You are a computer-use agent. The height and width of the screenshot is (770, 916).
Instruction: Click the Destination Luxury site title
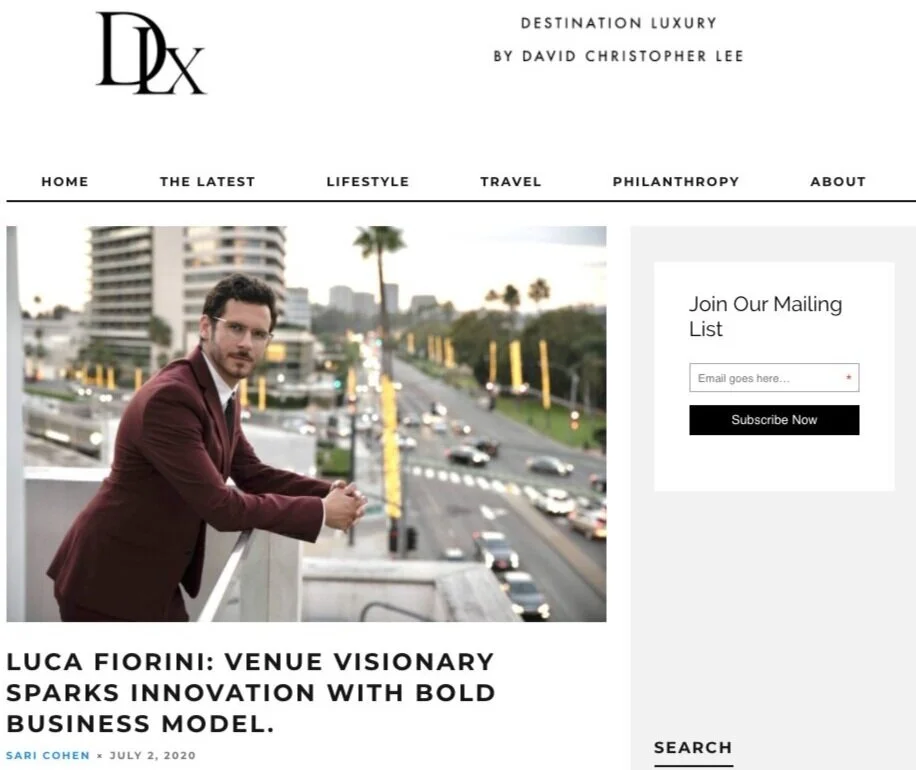tap(619, 23)
